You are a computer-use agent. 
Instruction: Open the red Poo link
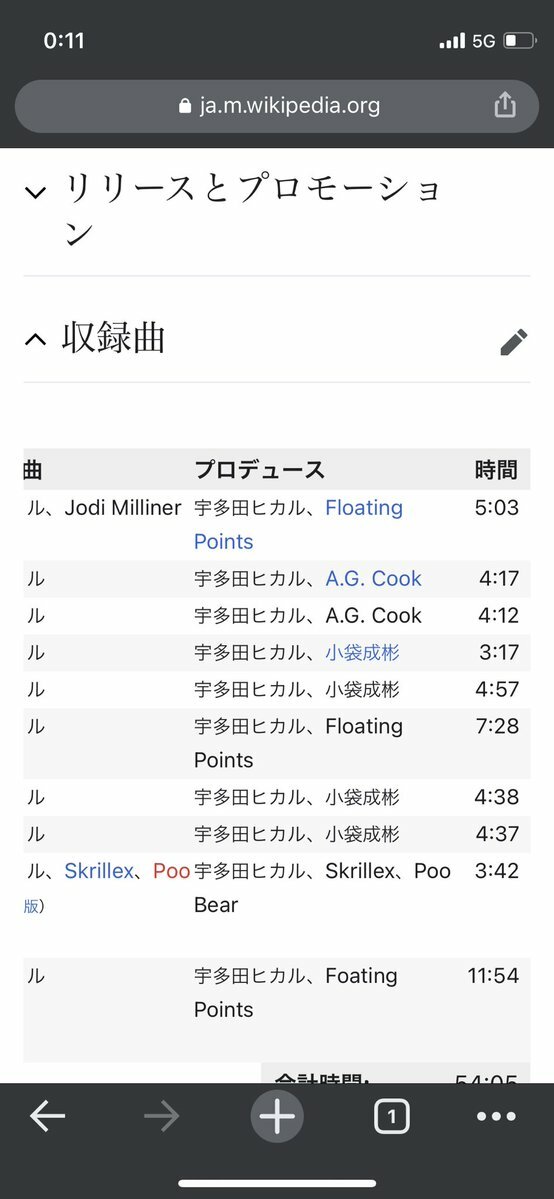pyautogui.click(x=171, y=871)
